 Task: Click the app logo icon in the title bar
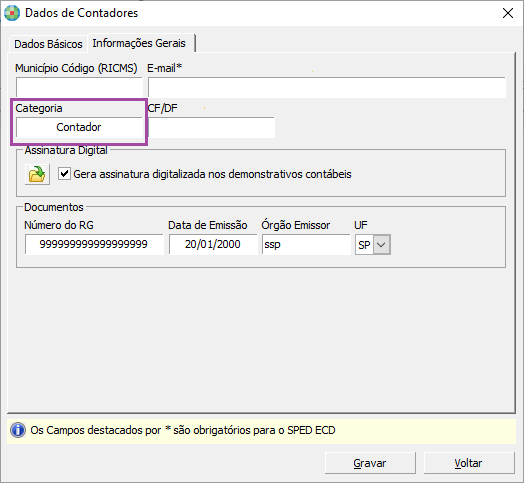point(12,13)
